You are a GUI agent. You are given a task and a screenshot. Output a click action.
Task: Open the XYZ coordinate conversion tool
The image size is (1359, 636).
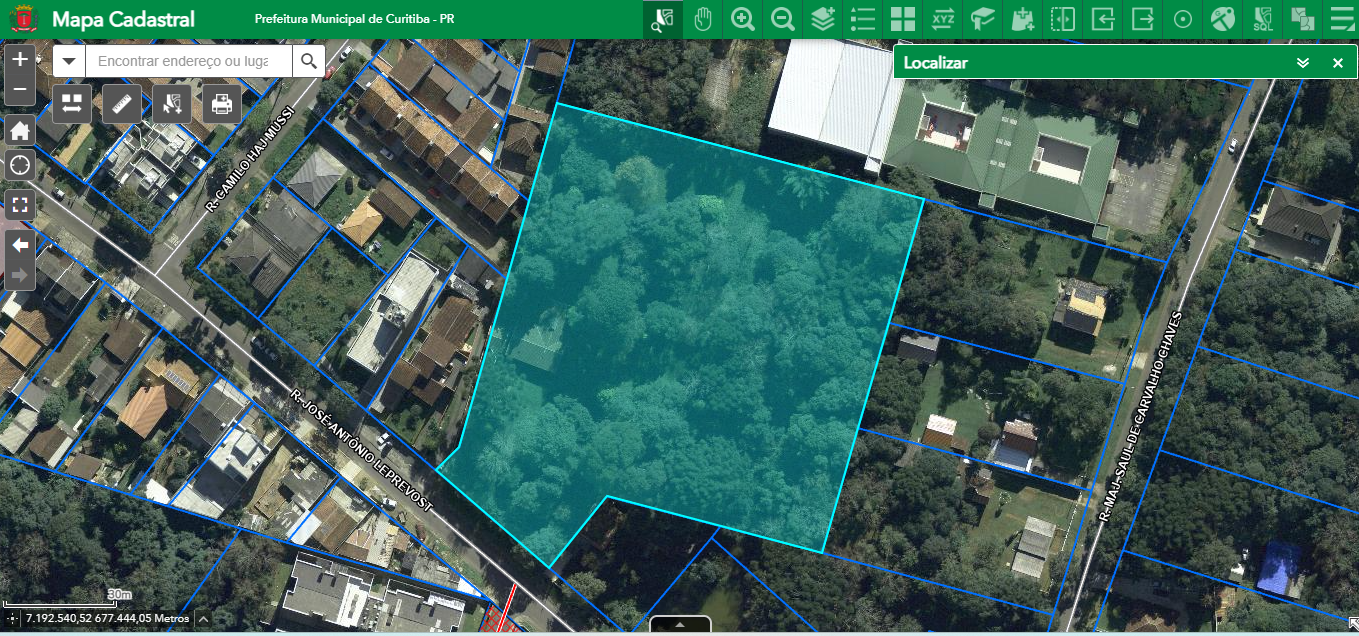[943, 19]
